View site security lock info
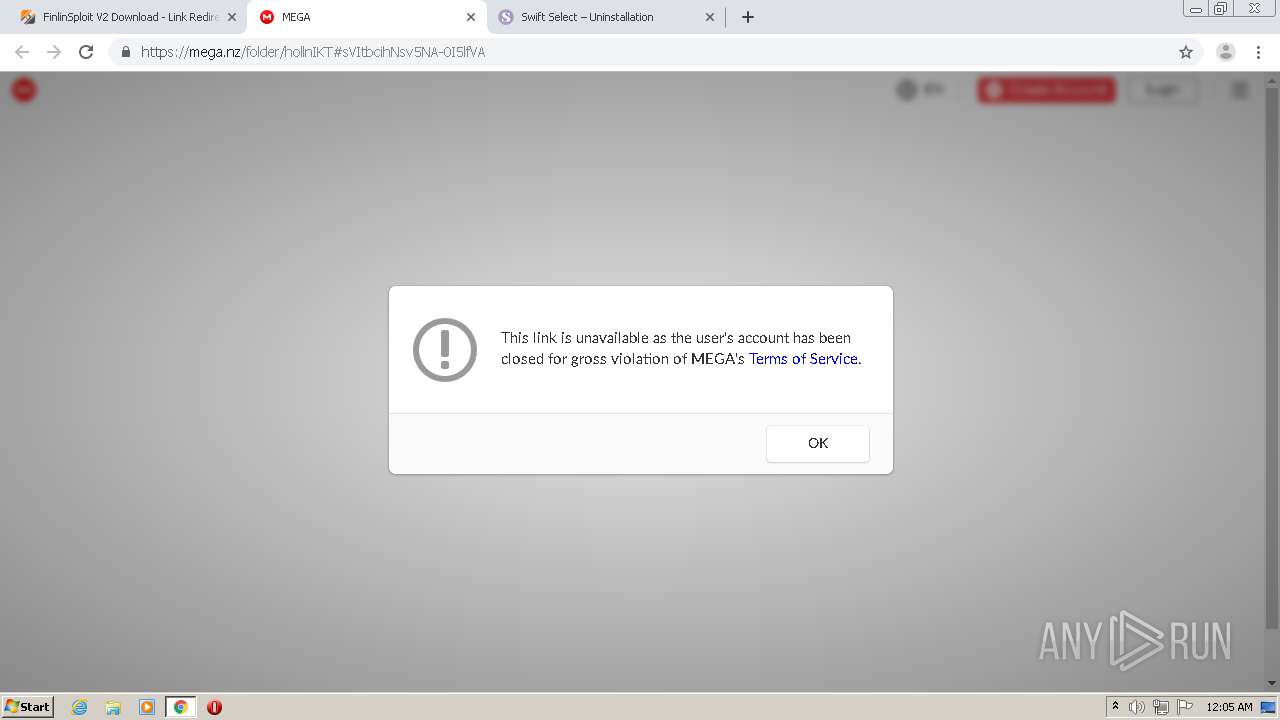The height and width of the screenshot is (720, 1280). tap(125, 52)
